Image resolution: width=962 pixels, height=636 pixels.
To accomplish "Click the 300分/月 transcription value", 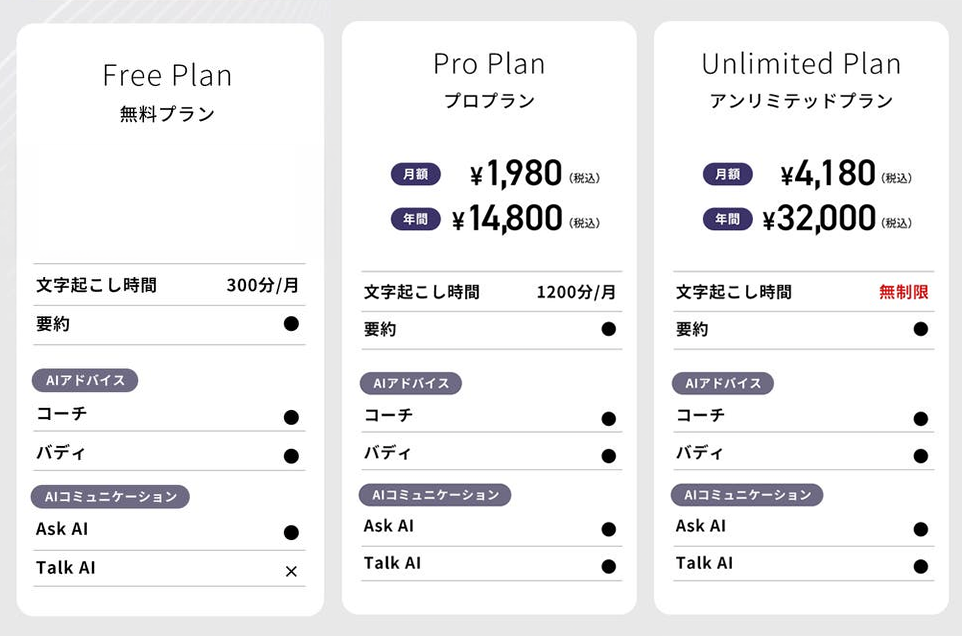I will 262,285.
